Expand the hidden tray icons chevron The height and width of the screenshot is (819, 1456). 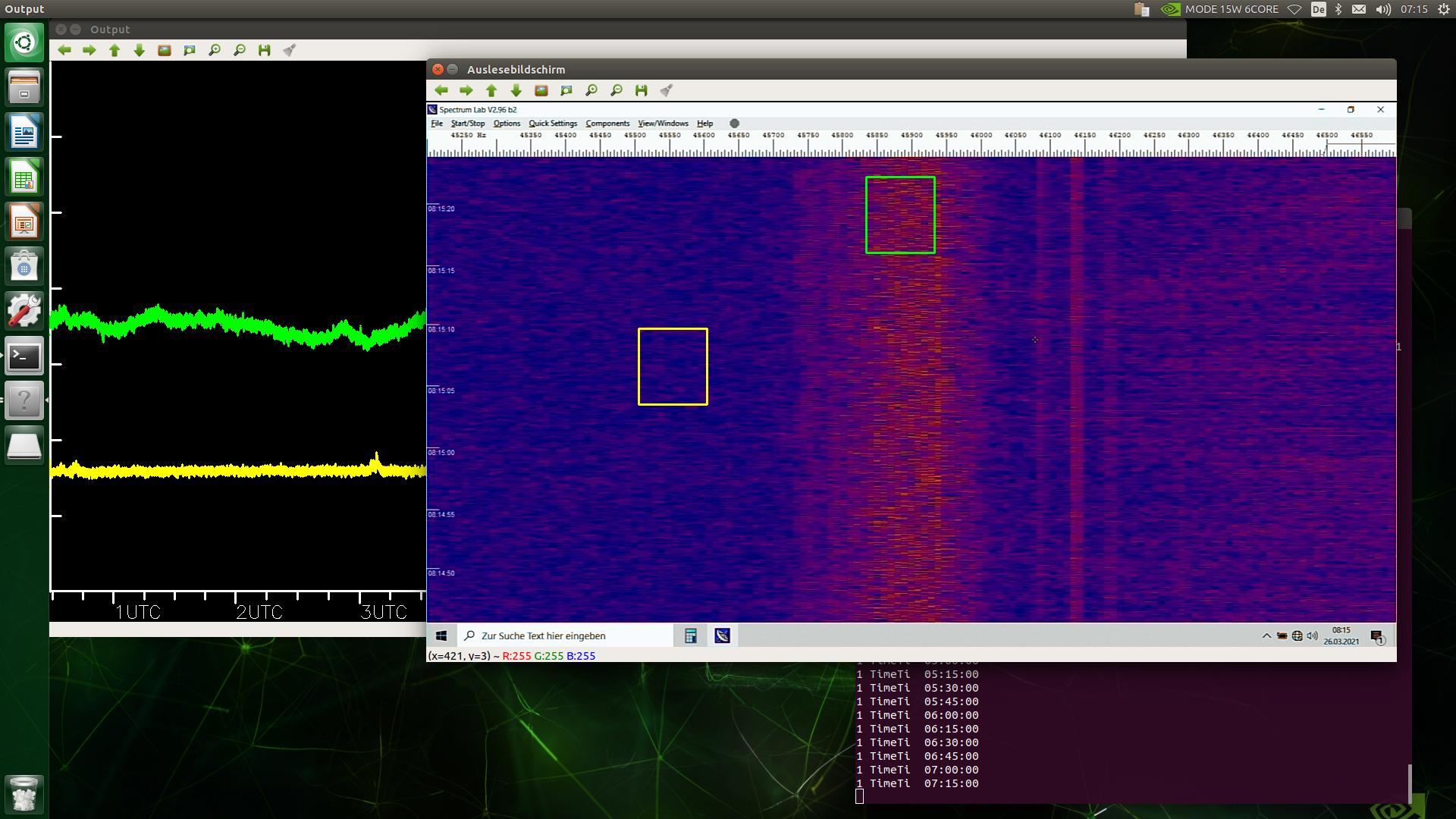click(1266, 635)
